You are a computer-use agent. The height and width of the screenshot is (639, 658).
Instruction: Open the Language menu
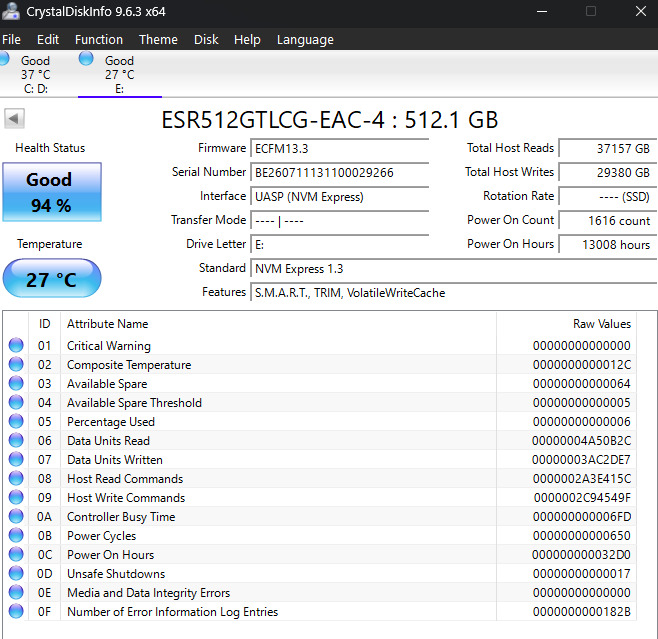[305, 40]
